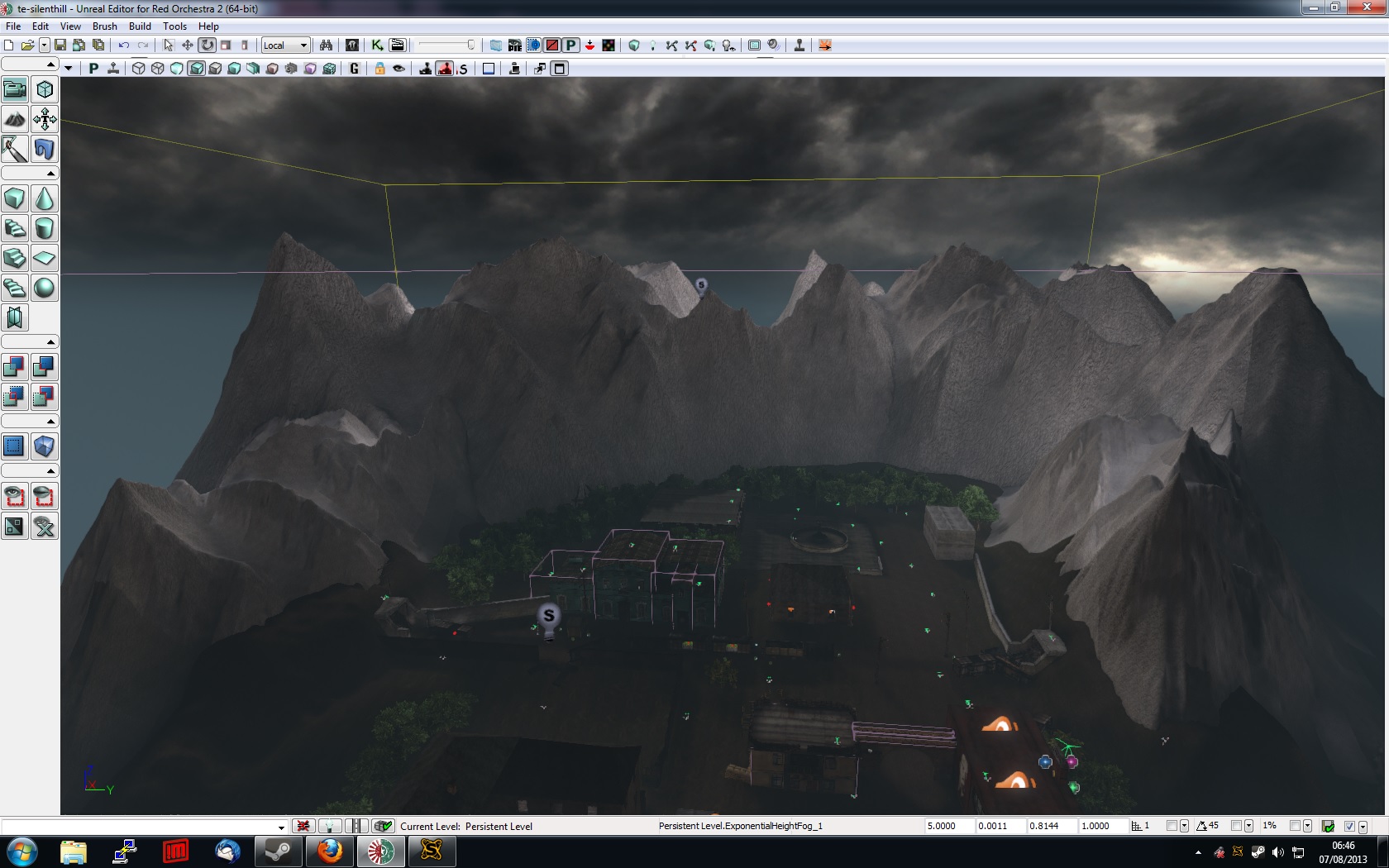The image size is (1389, 868).
Task: Expand the recent files dropdown arrow
Action: point(44,45)
